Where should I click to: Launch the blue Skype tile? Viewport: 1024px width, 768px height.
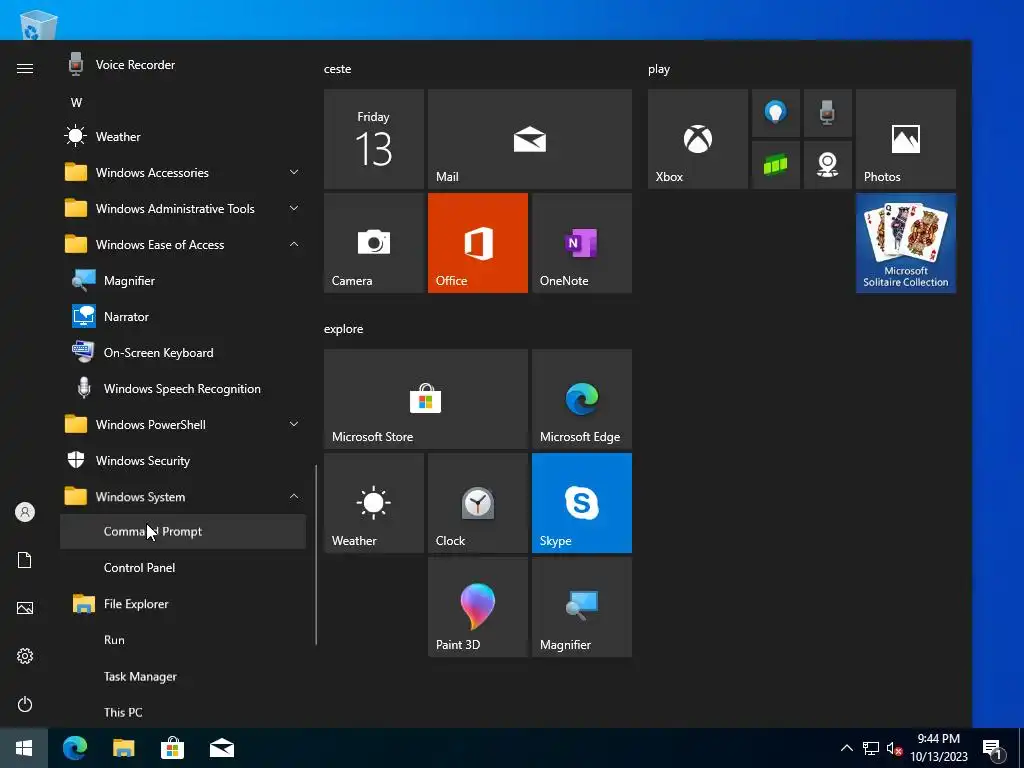(582, 503)
